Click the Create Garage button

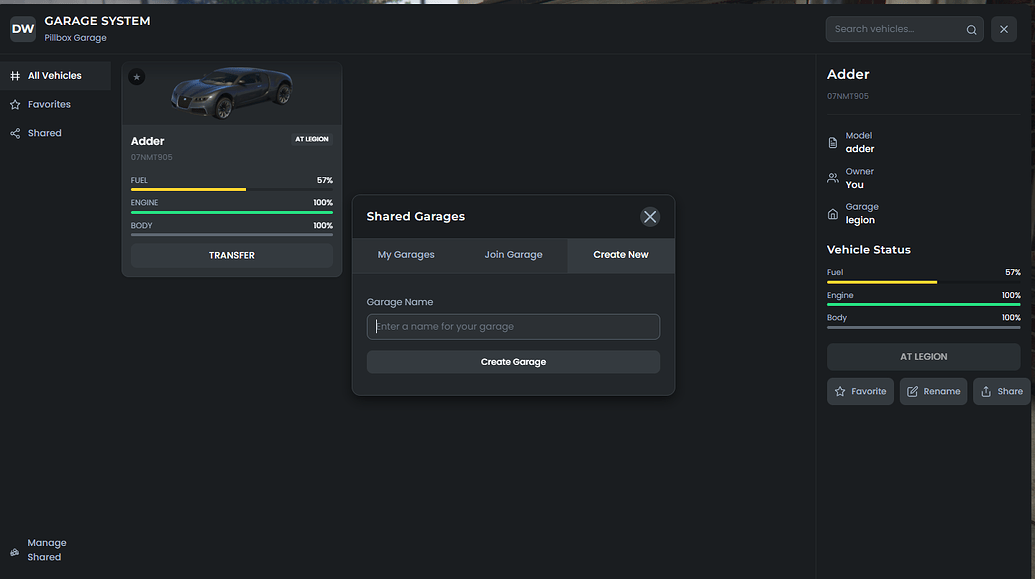513,362
